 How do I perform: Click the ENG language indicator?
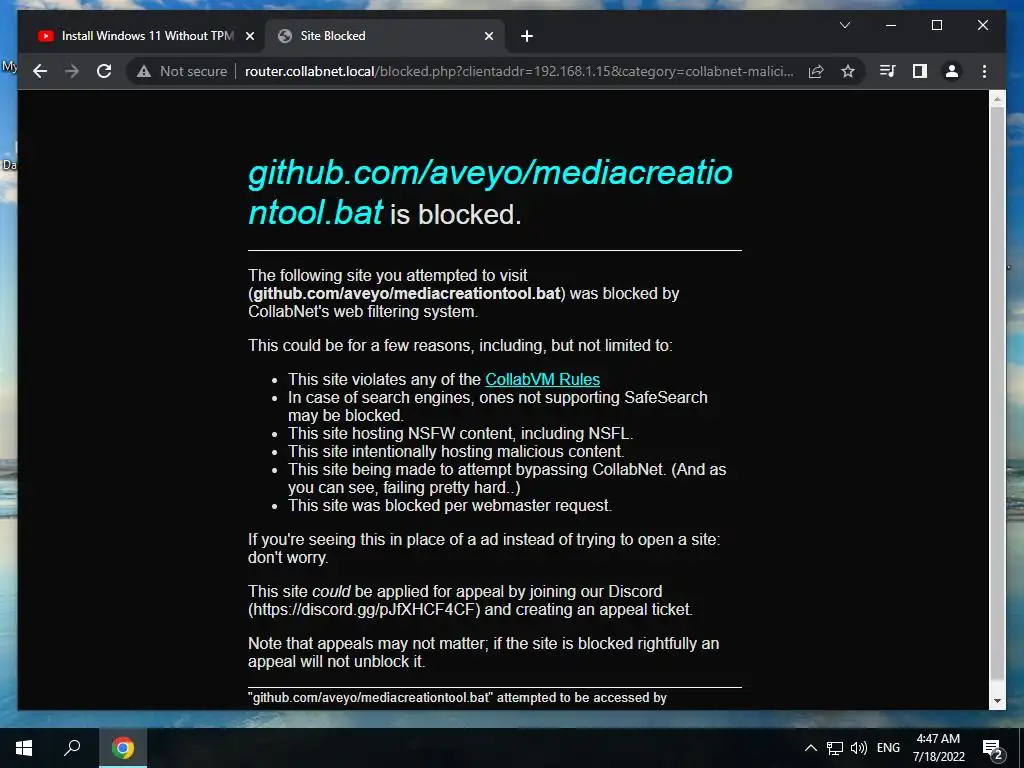888,748
